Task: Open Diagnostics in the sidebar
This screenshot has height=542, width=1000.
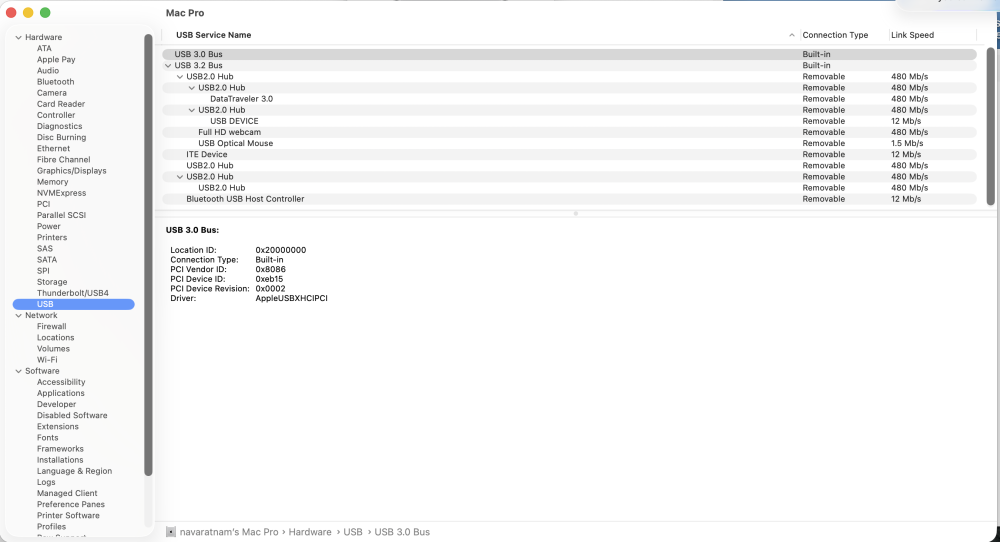Action: pos(59,126)
